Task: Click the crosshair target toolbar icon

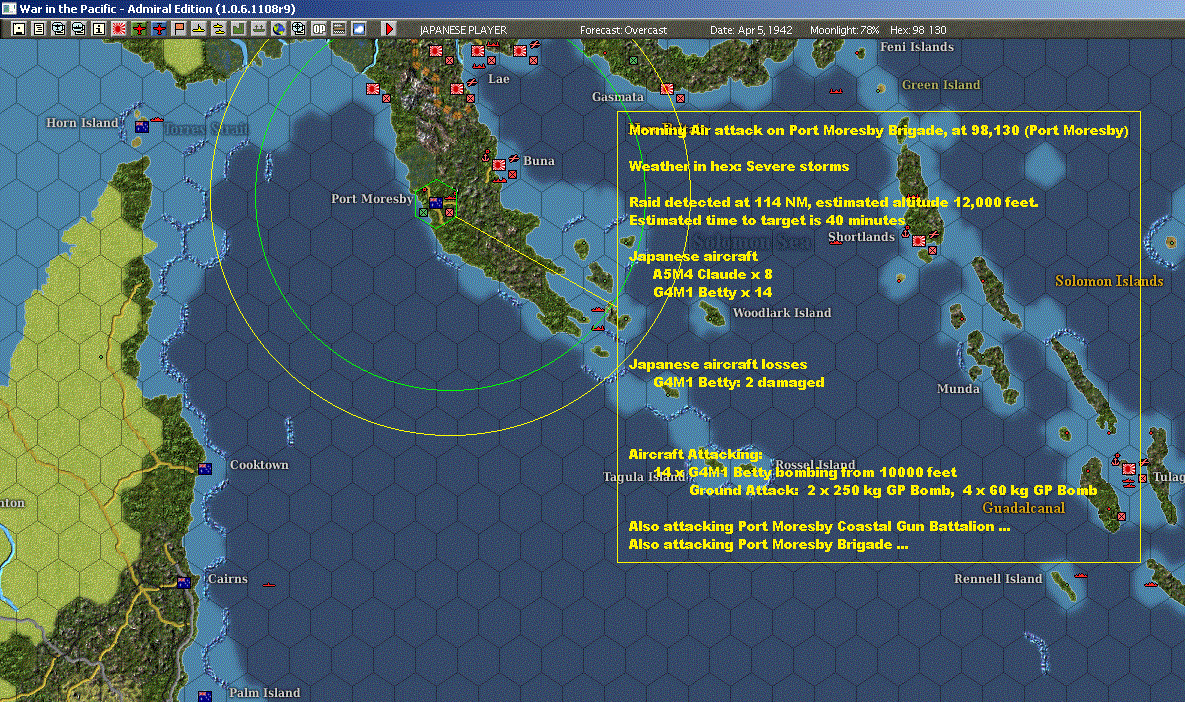Action: (x=299, y=29)
